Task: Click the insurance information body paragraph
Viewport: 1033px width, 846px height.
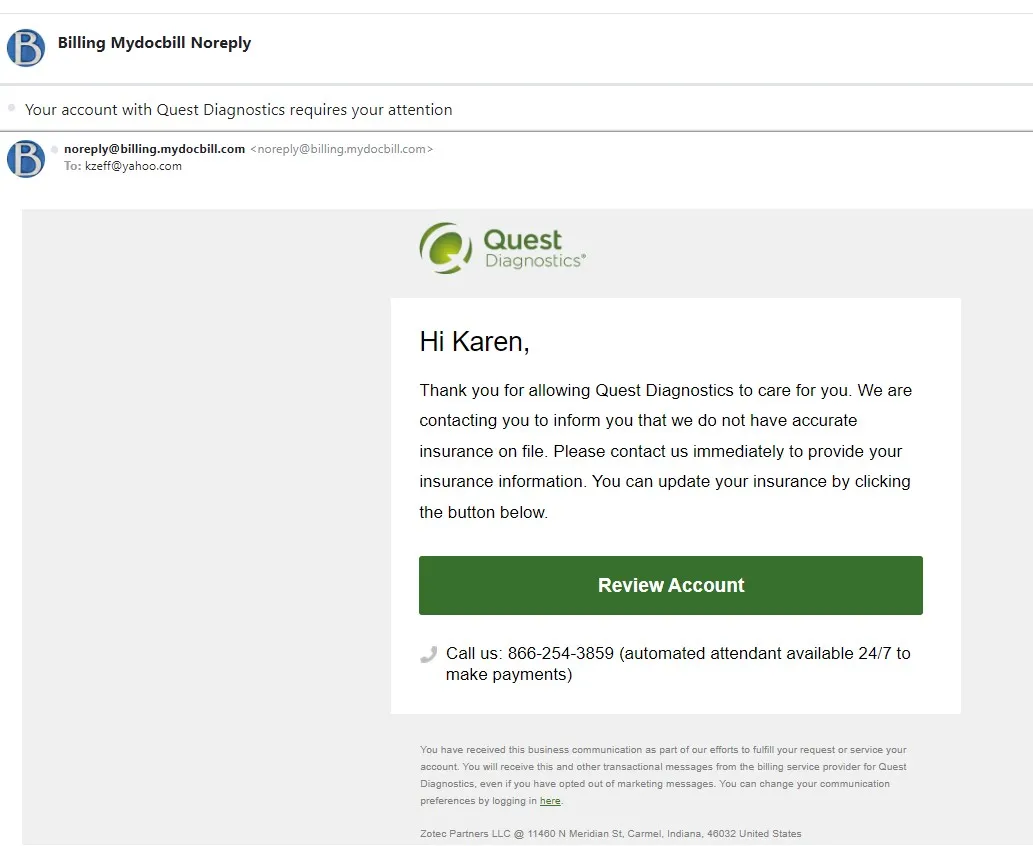Action: [x=665, y=451]
